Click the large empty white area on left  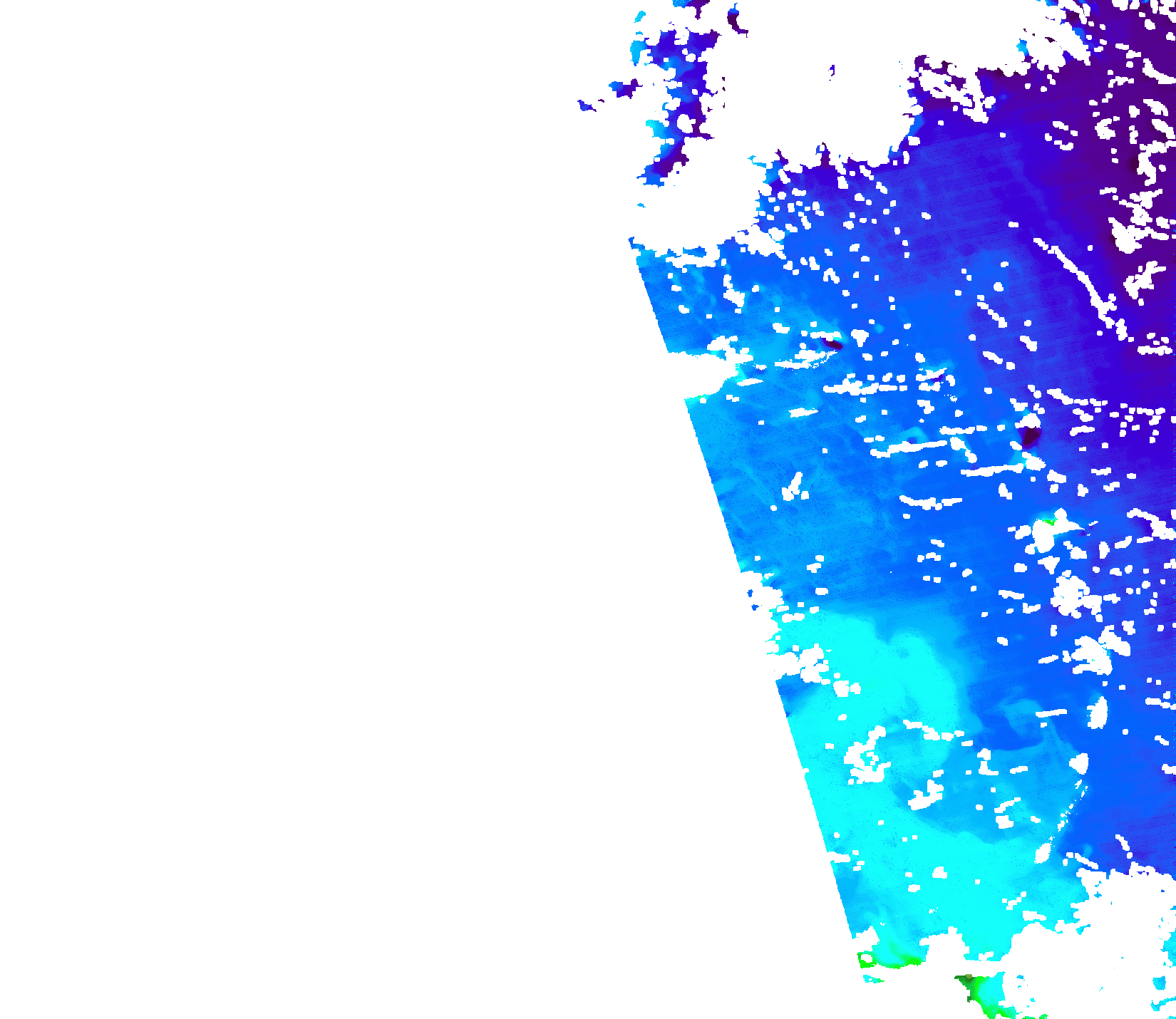tap(285, 499)
